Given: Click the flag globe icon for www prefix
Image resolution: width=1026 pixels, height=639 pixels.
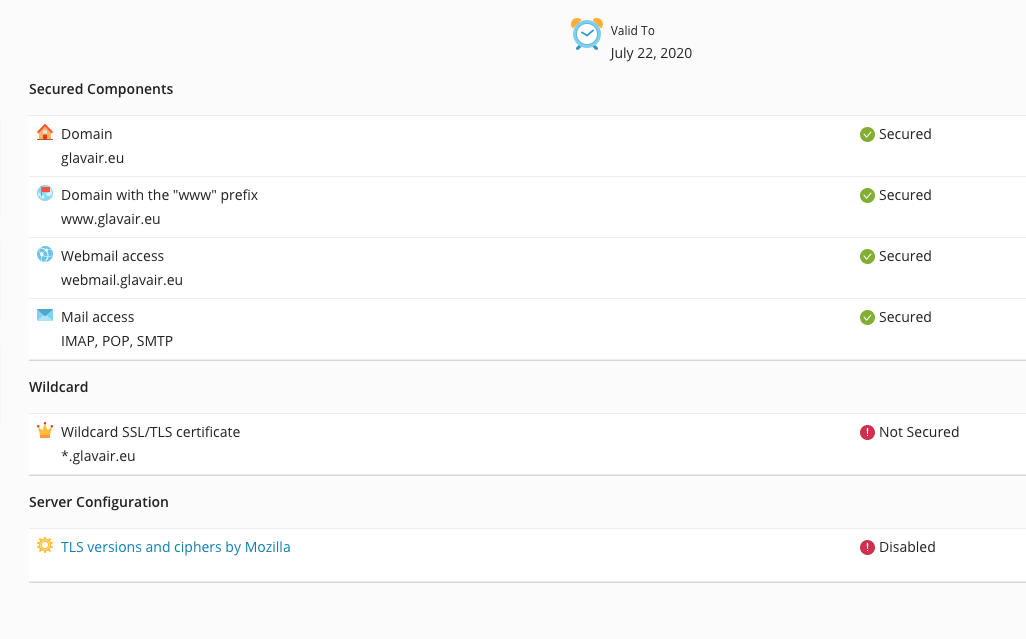Looking at the screenshot, I should (44, 193).
